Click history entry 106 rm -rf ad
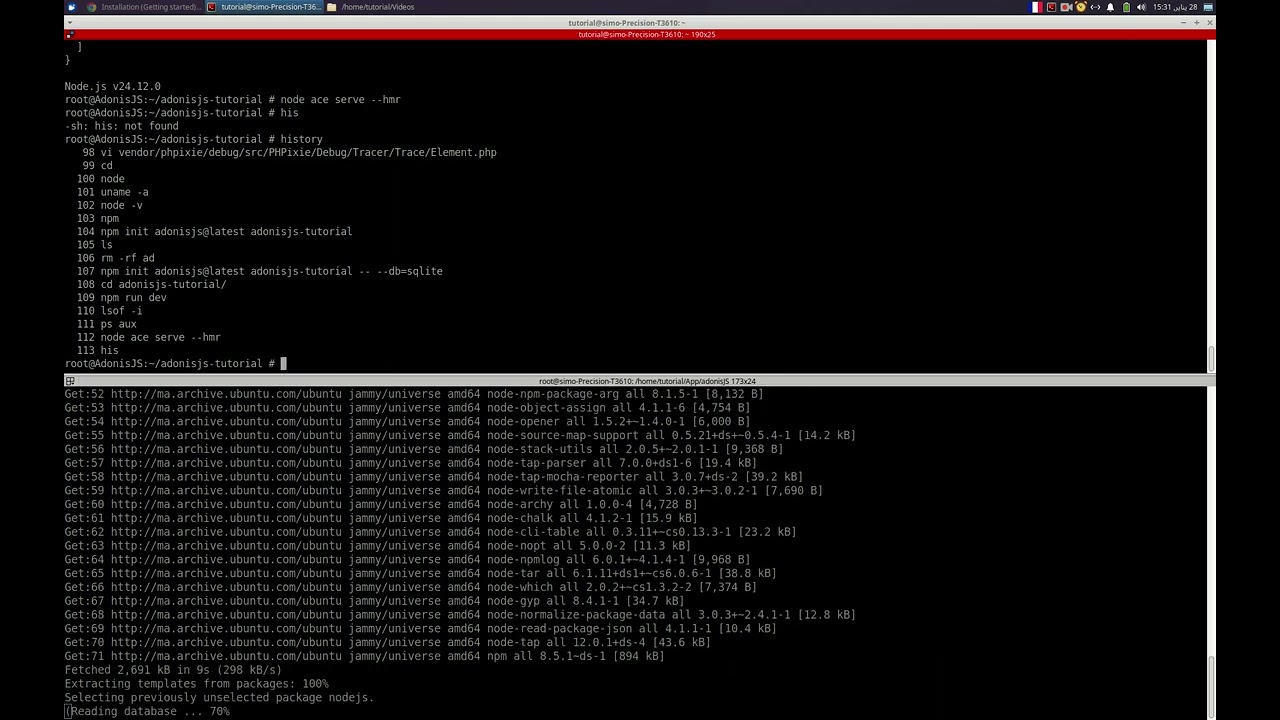 coord(115,258)
